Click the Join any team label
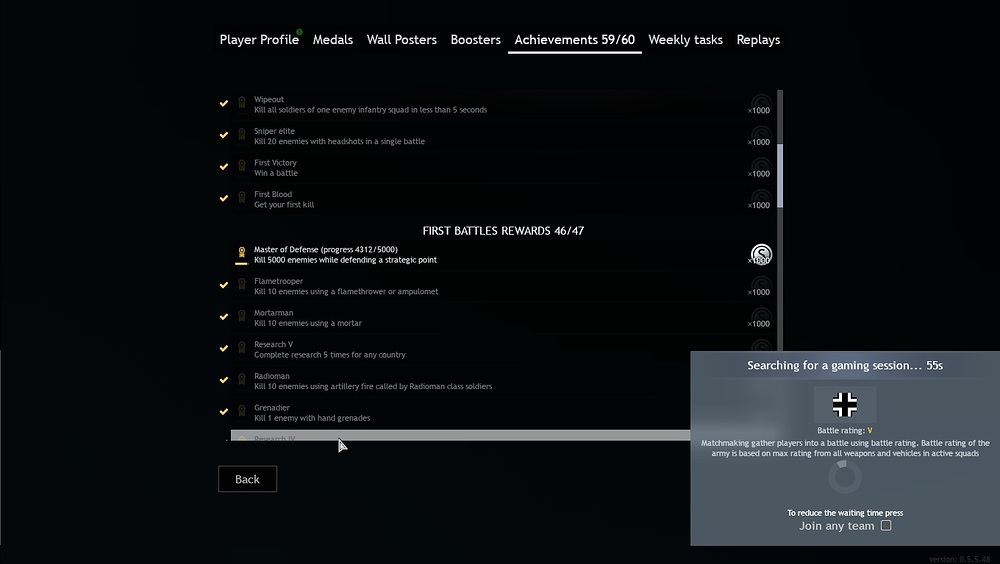Screen dimensions: 1000x564 [x=836, y=526]
